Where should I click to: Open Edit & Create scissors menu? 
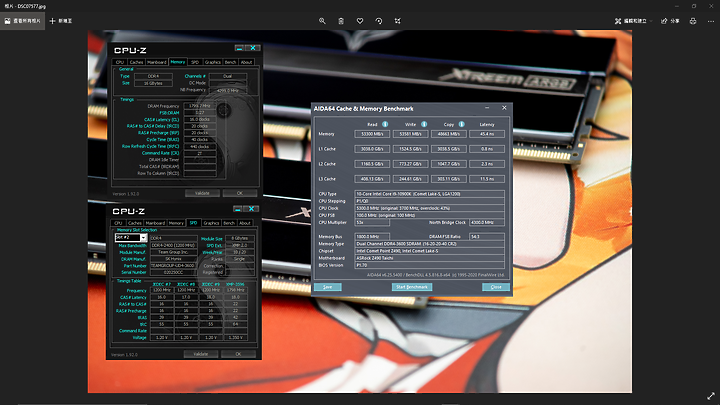point(634,21)
